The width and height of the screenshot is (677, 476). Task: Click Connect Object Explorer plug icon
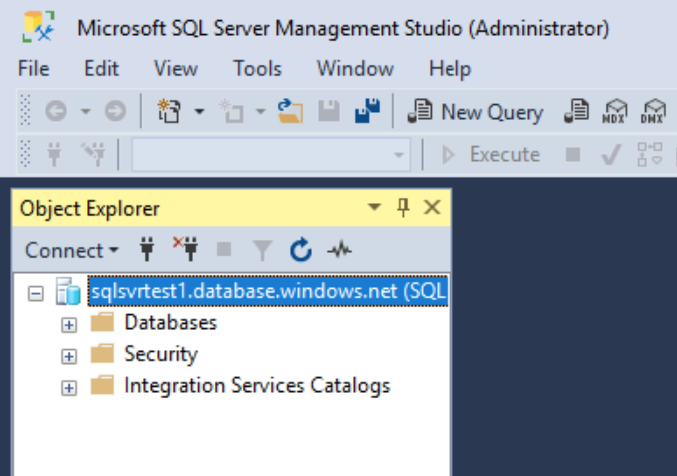pyautogui.click(x=147, y=249)
